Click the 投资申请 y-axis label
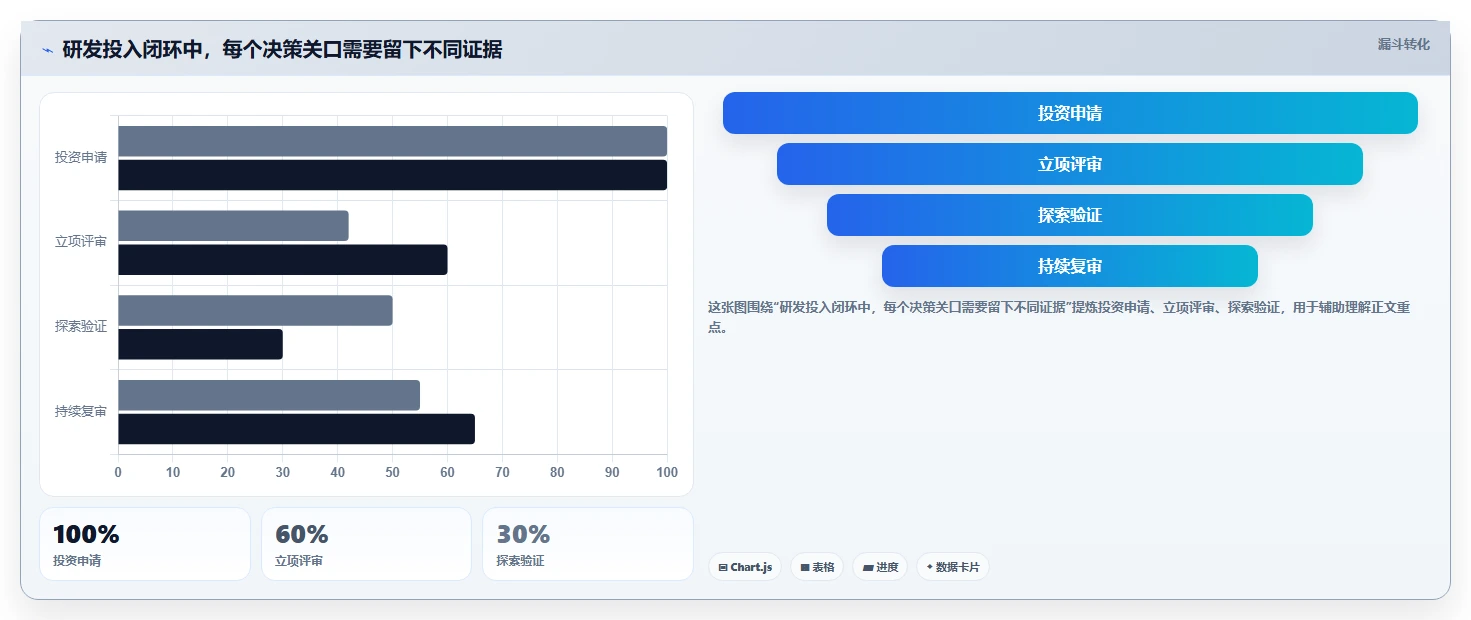 point(81,158)
